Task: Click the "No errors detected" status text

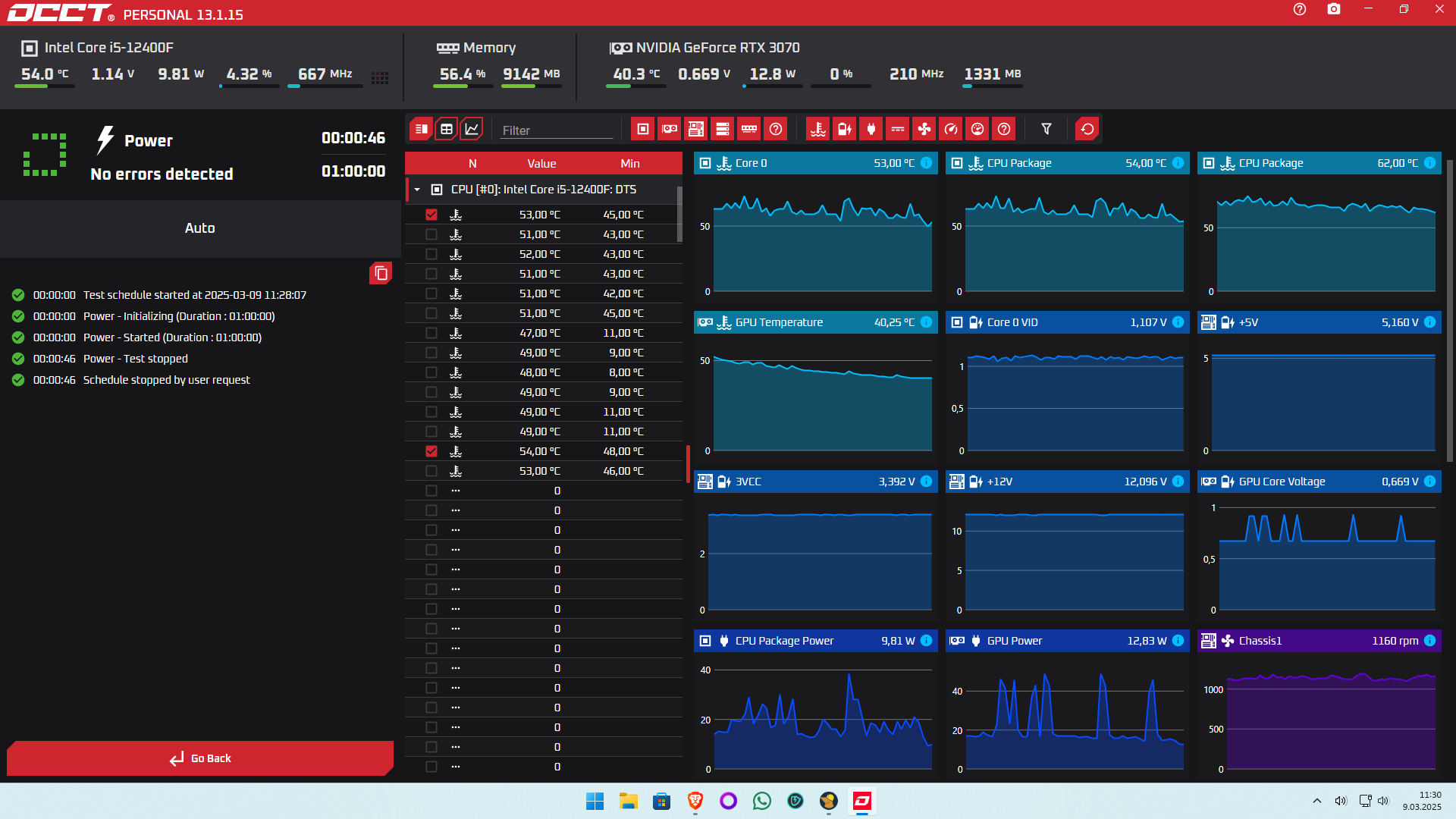Action: 162,174
